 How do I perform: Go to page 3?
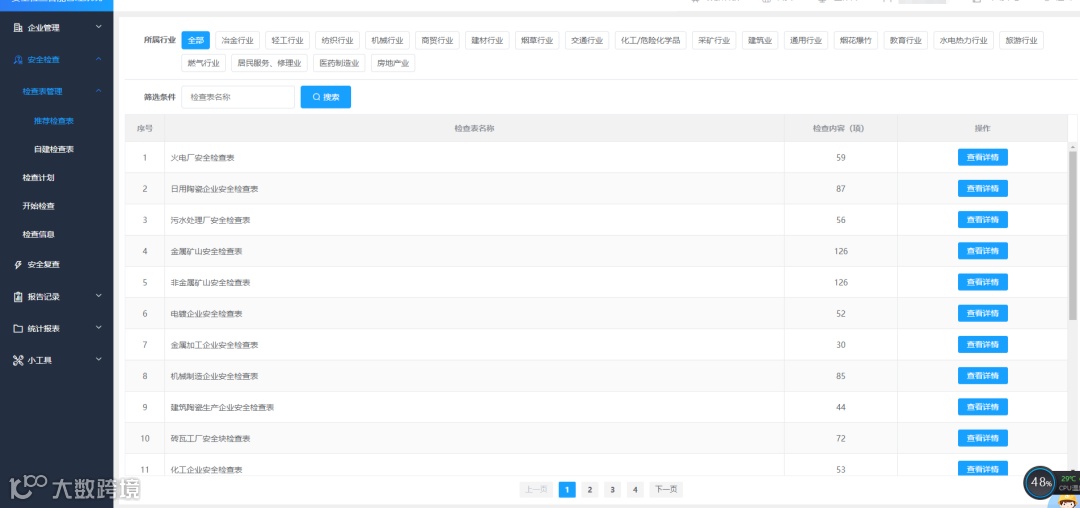[x=612, y=489]
